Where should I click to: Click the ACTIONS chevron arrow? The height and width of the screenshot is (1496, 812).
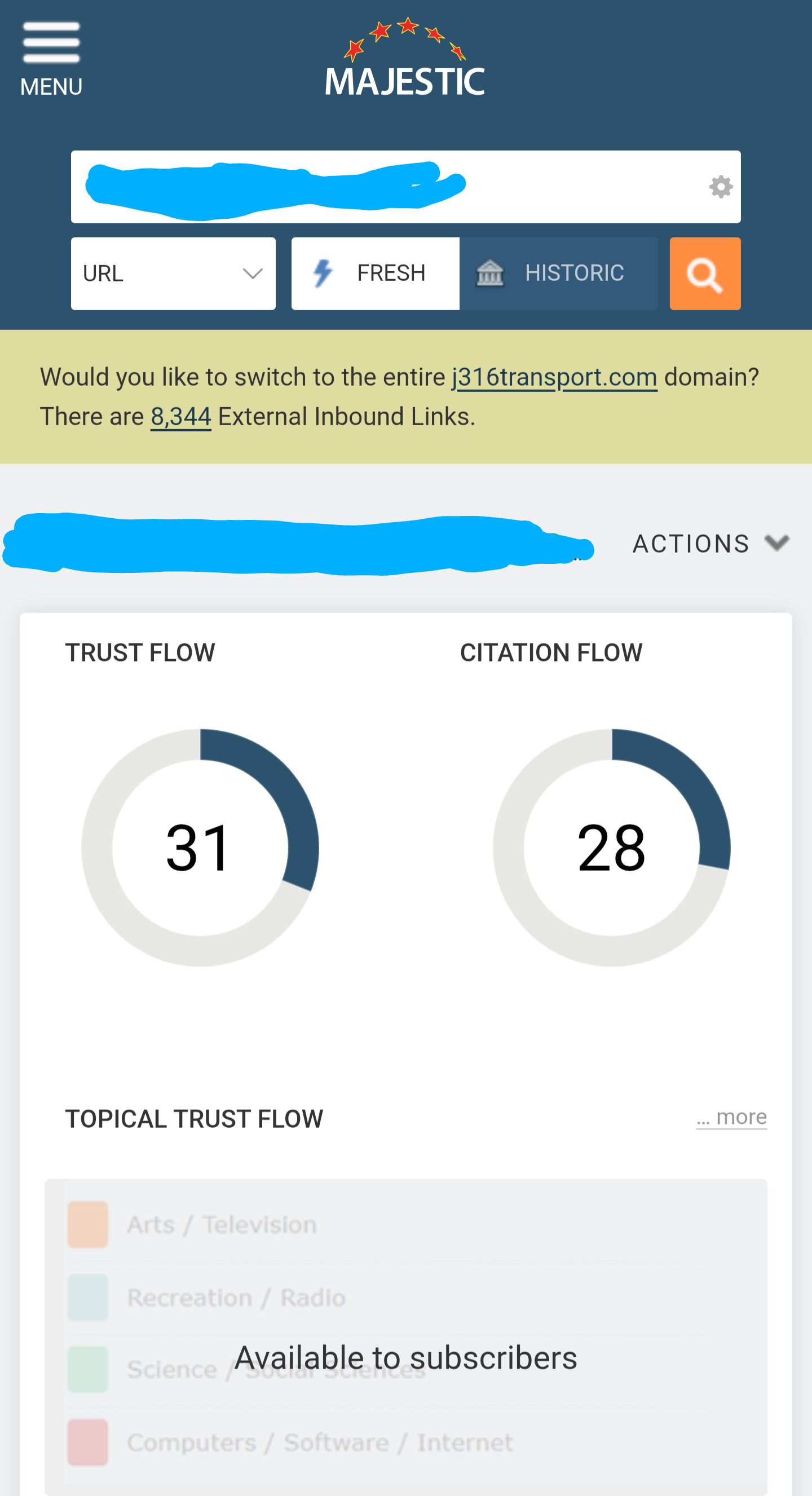pos(776,543)
